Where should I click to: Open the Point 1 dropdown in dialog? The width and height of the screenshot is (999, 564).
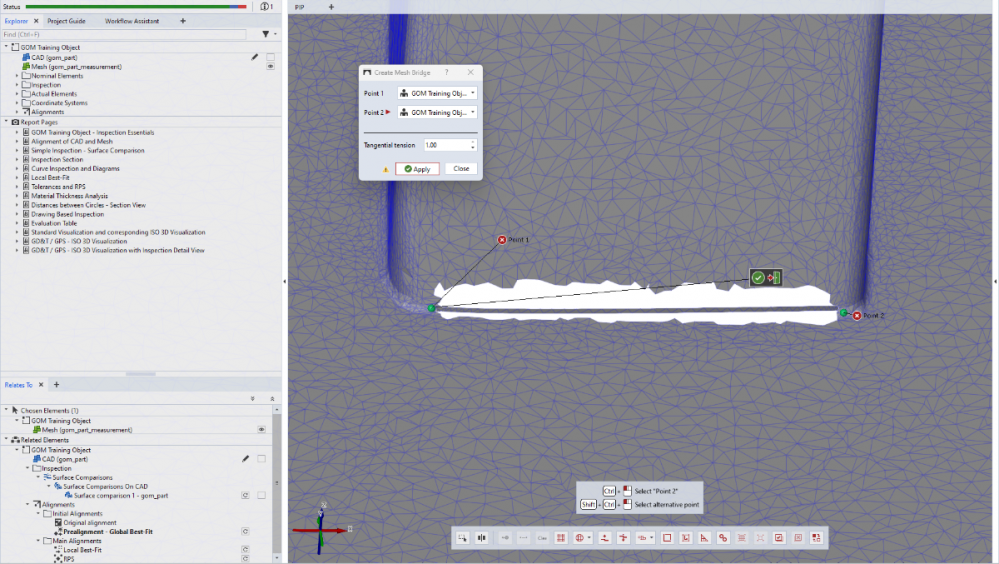coord(438,93)
